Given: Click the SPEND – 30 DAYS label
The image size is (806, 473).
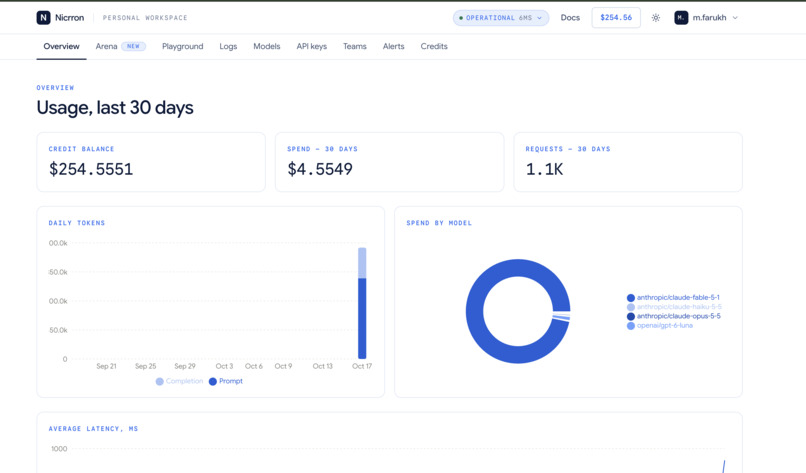Looking at the screenshot, I should pyautogui.click(x=322, y=149).
